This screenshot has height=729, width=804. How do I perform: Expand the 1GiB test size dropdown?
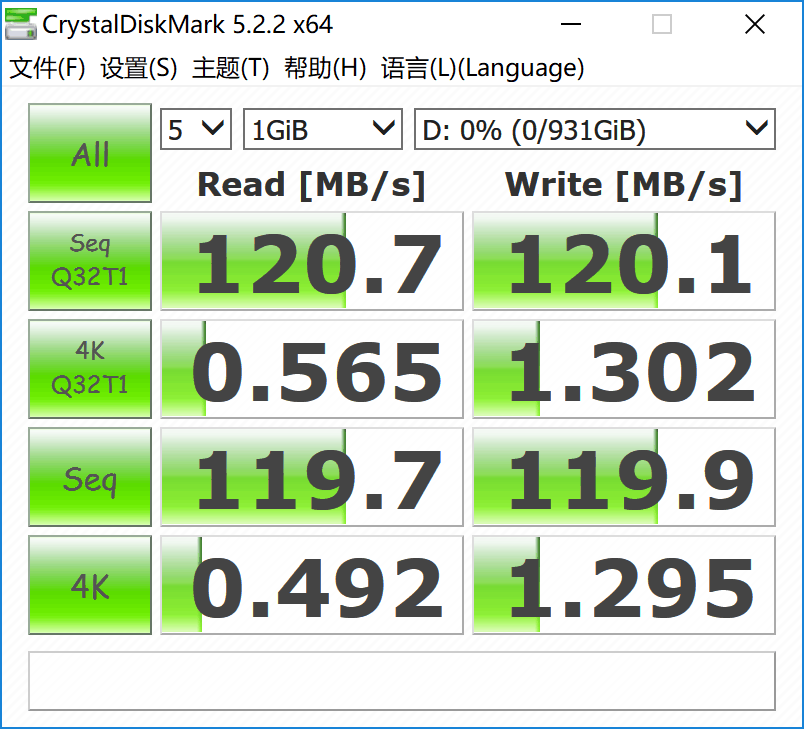tap(322, 130)
